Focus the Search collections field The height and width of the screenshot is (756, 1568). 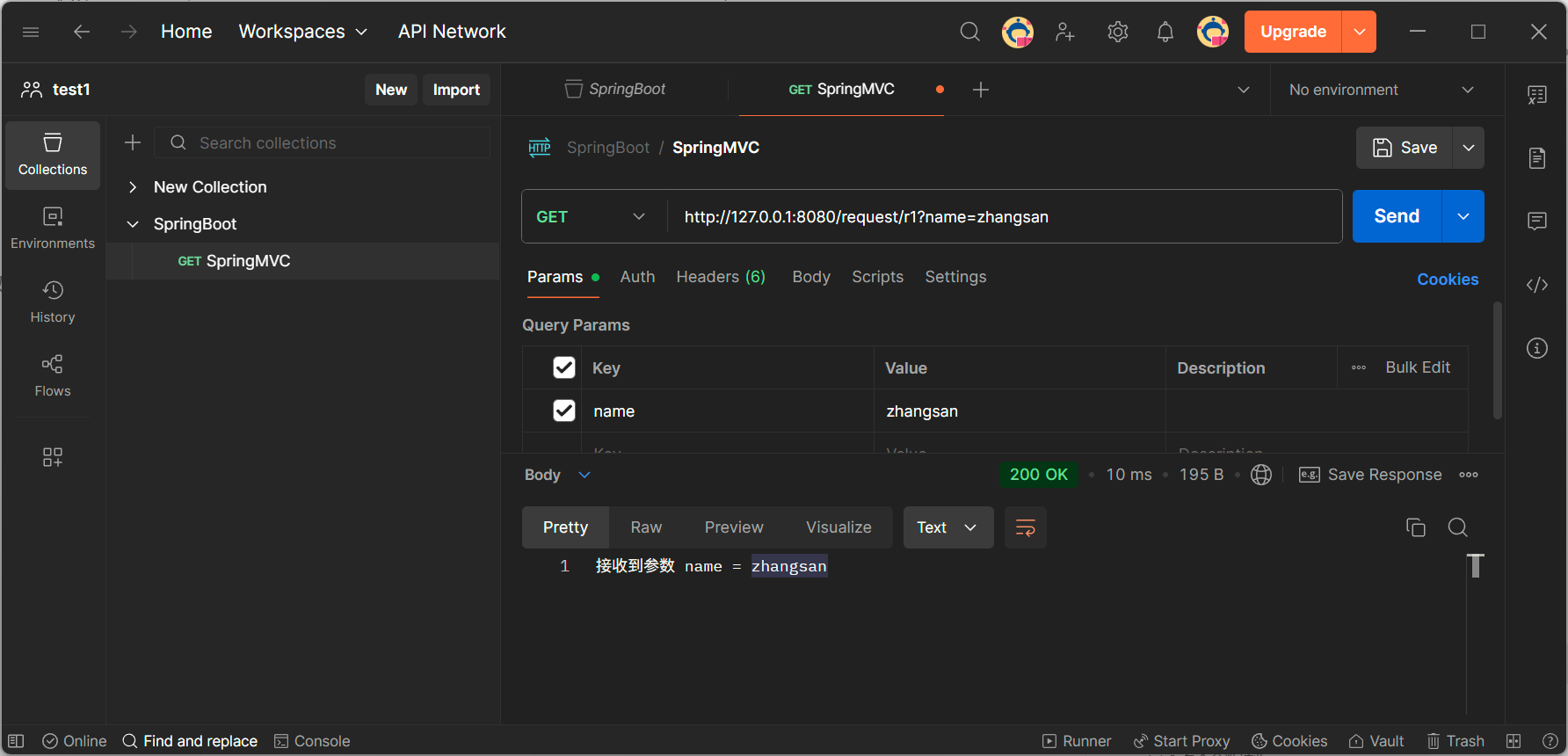pyautogui.click(x=323, y=142)
